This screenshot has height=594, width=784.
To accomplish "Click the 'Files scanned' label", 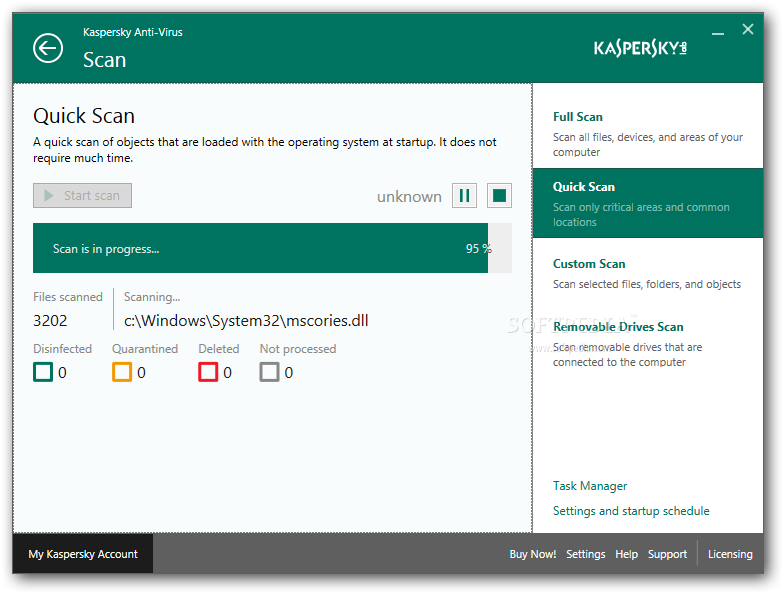I will point(68,297).
